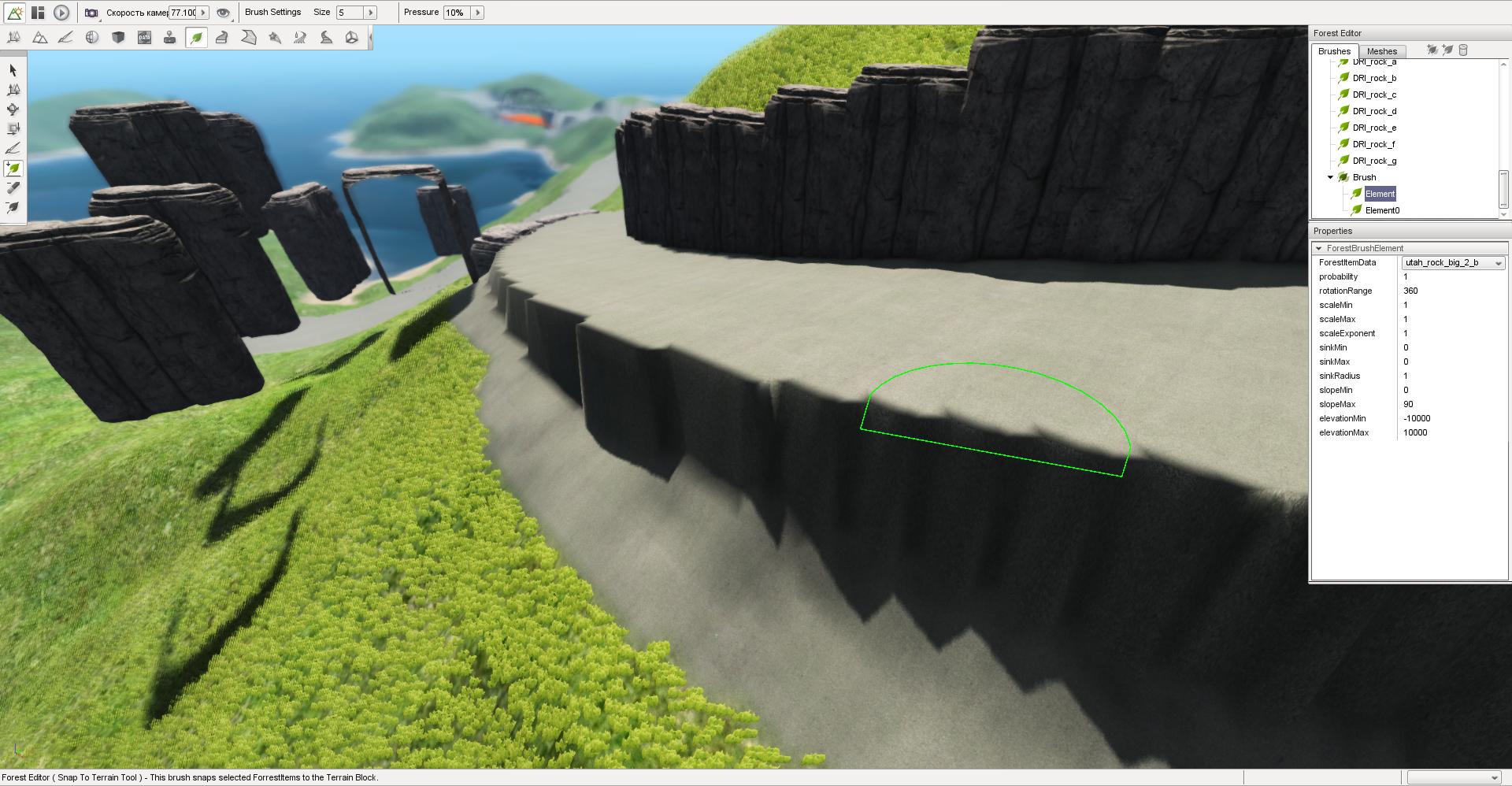The image size is (1512, 786).
Task: Open the Shape Editor tool
Action: pyautogui.click(x=352, y=37)
